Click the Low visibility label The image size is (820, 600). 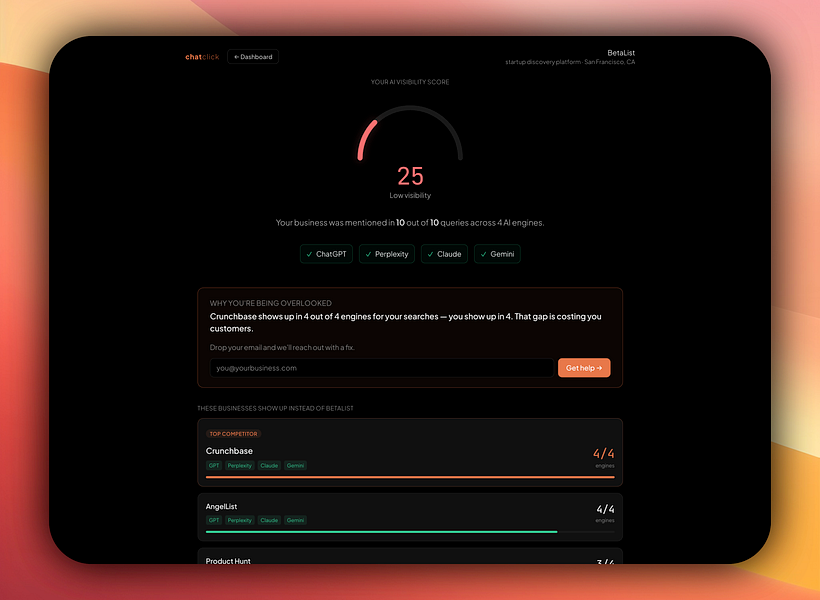410,196
